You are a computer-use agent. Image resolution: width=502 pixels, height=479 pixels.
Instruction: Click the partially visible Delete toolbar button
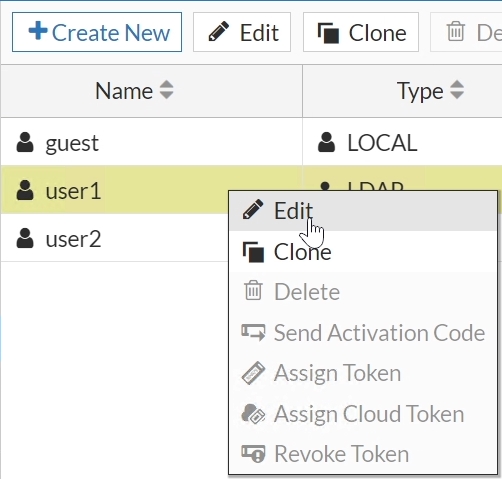point(467,32)
